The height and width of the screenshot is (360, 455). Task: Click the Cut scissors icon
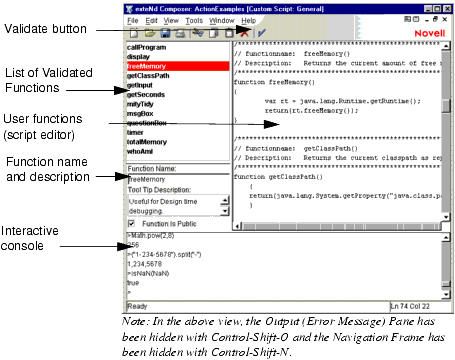coord(199,33)
